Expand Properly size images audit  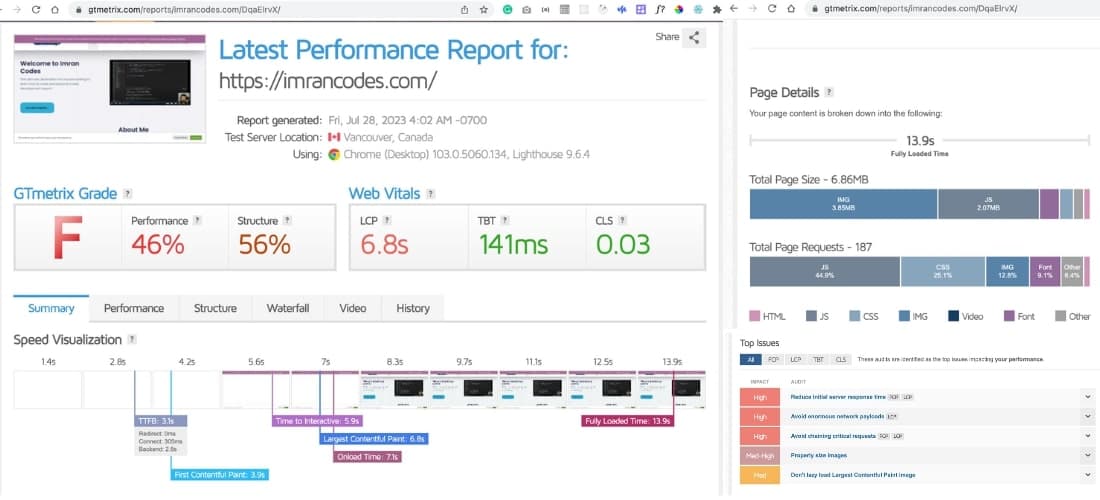[x=1087, y=455]
